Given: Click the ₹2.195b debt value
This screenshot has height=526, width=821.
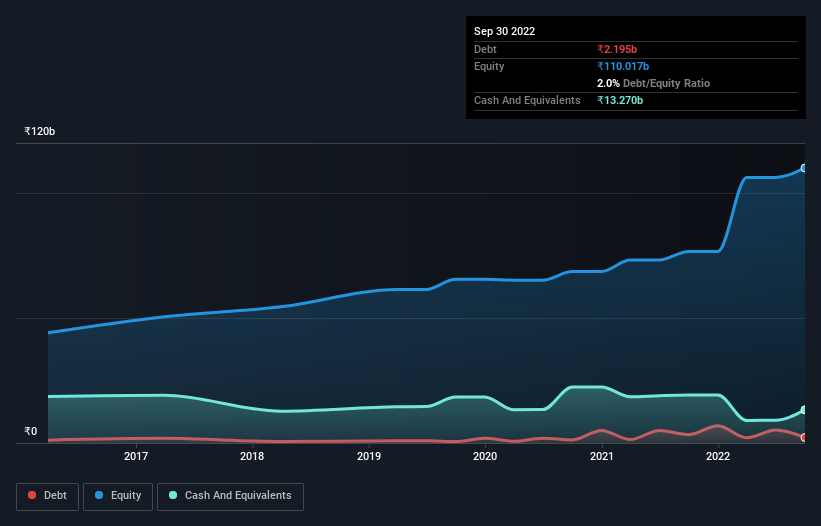Looking at the screenshot, I should click(617, 49).
